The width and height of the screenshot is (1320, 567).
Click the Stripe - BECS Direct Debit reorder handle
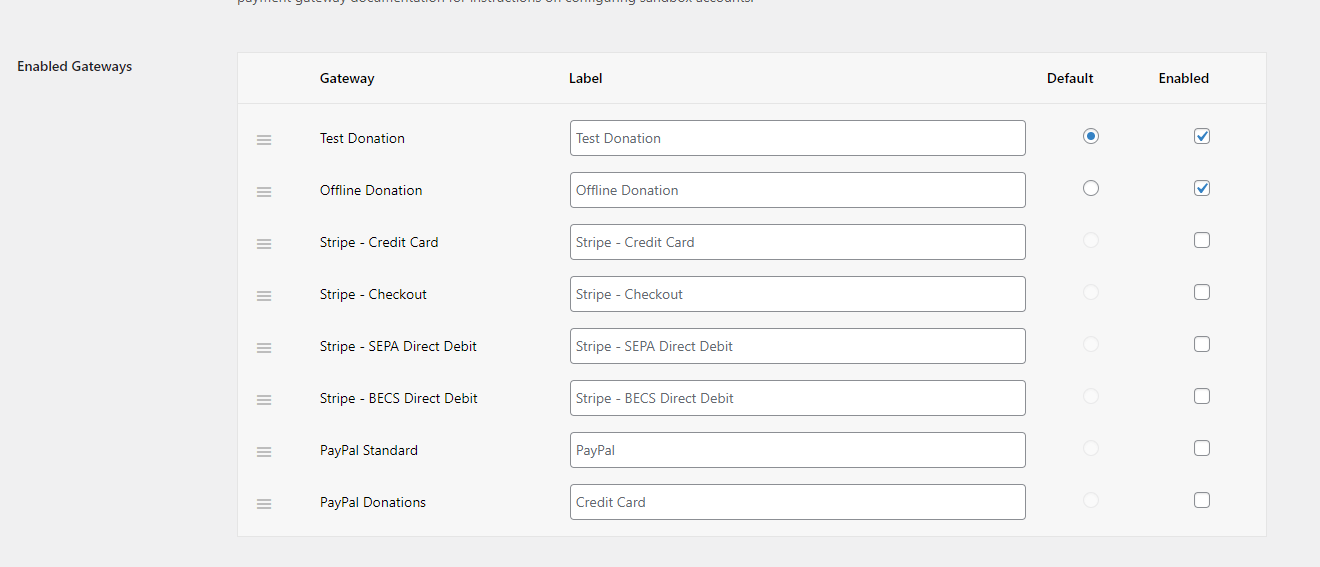264,400
